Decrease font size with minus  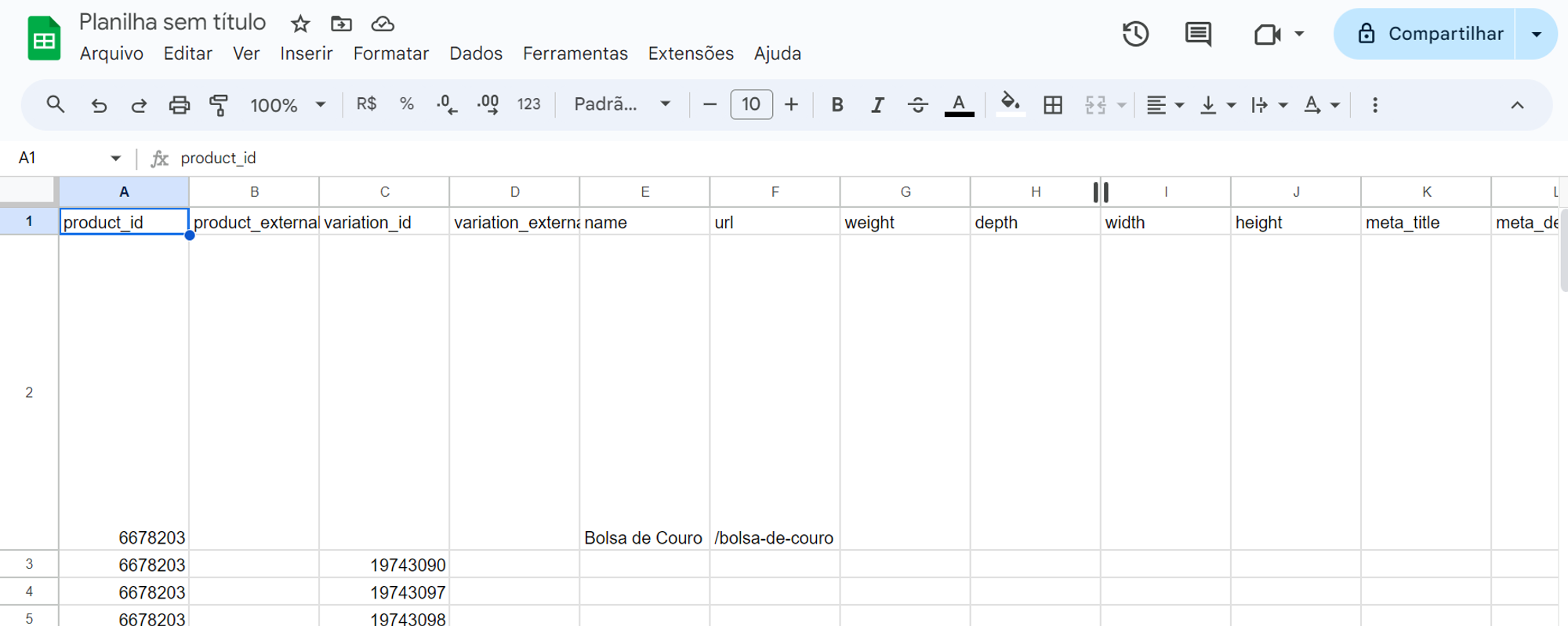[x=710, y=104]
